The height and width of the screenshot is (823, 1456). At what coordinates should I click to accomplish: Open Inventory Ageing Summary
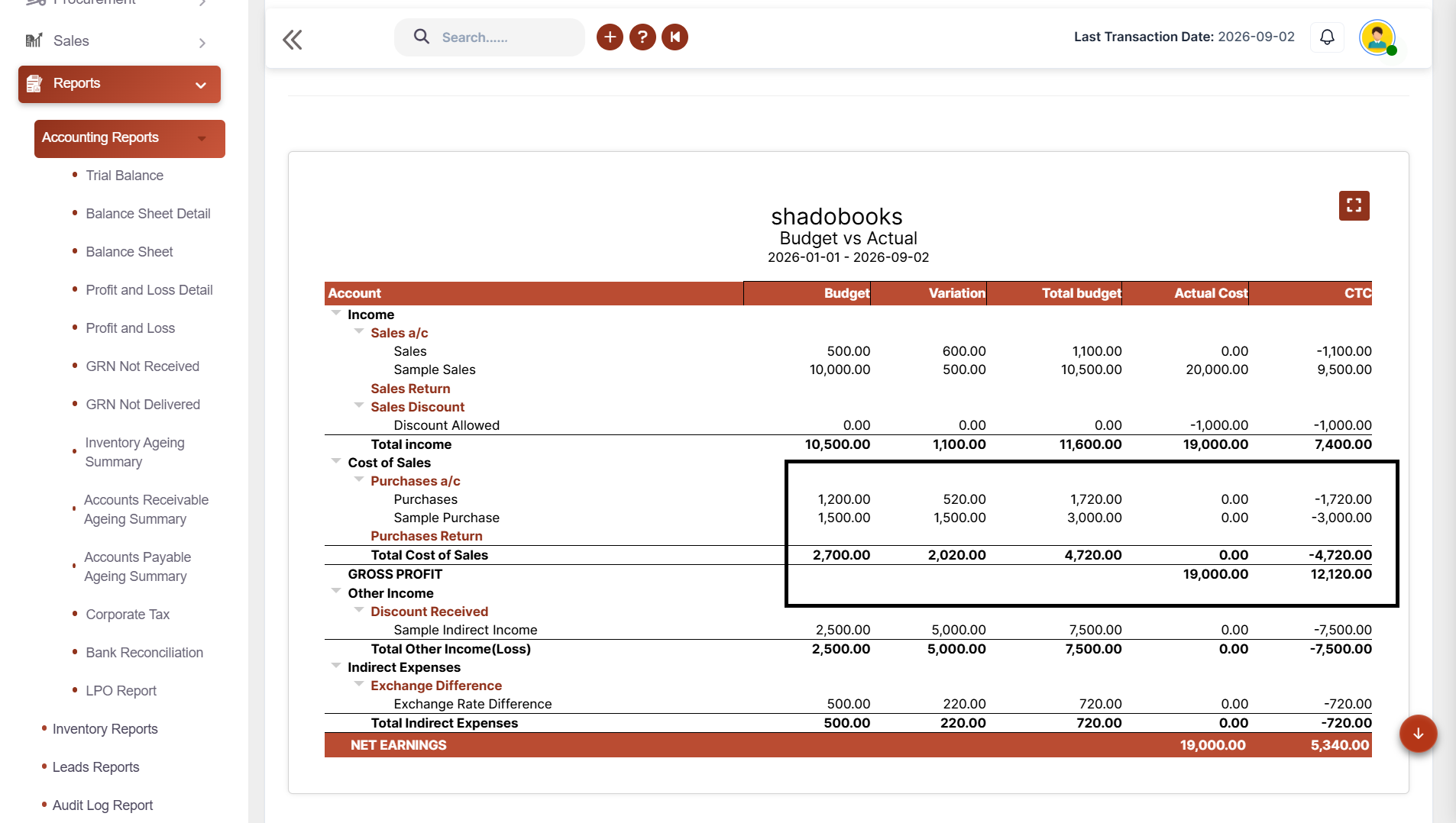pyautogui.click(x=134, y=452)
